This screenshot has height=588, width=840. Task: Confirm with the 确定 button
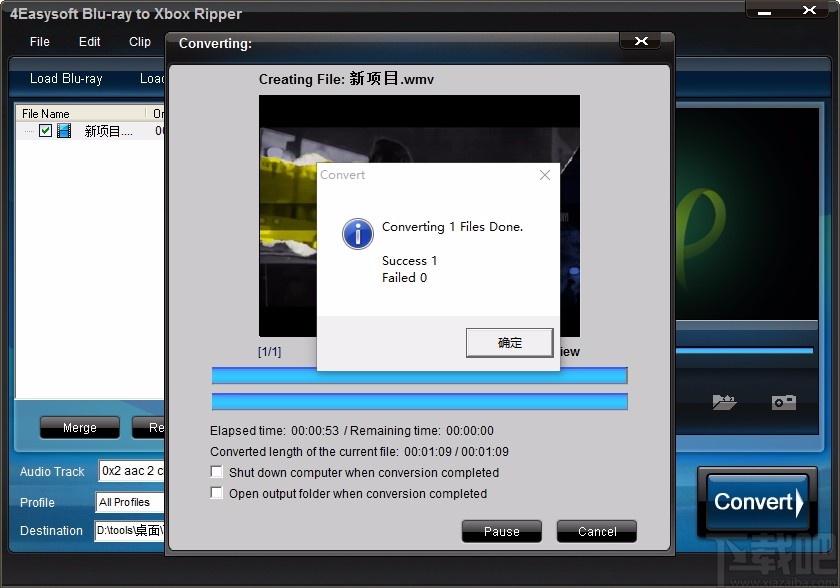click(510, 342)
